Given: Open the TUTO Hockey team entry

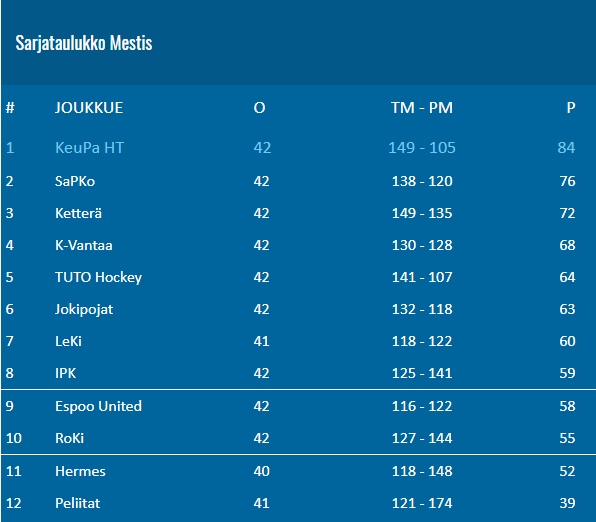Looking at the screenshot, I should (98, 277).
